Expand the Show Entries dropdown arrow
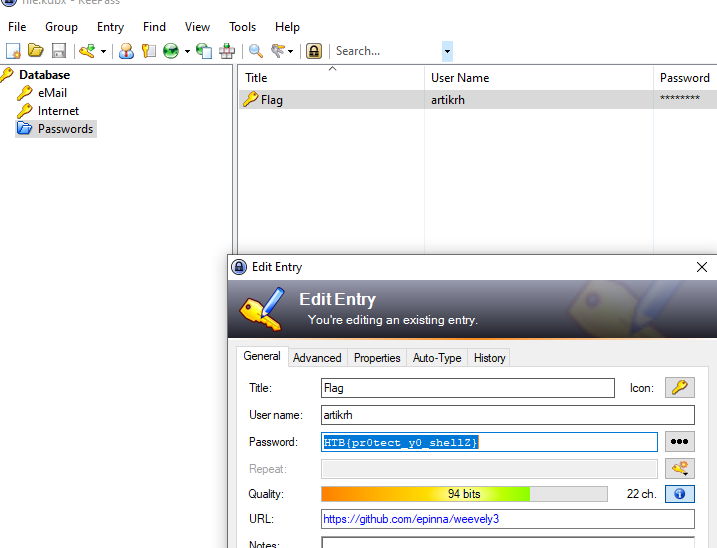Screen dimensions: 717x548 (290, 51)
